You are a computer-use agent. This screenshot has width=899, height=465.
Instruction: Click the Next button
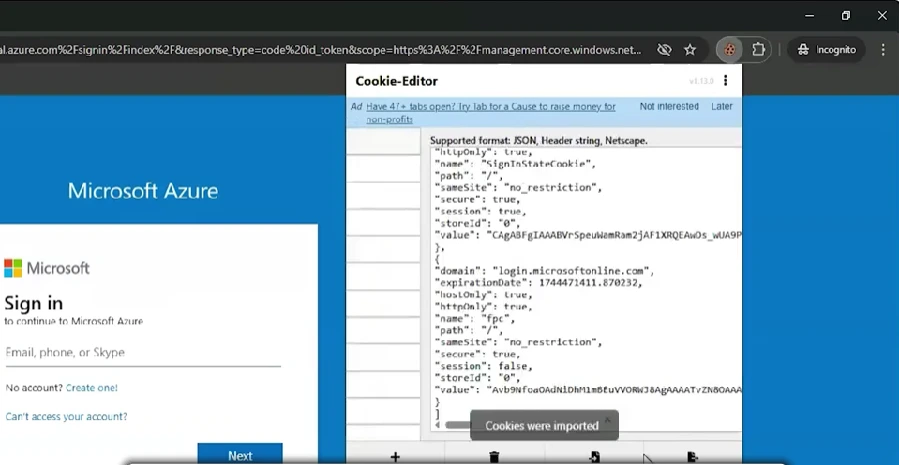click(x=240, y=454)
